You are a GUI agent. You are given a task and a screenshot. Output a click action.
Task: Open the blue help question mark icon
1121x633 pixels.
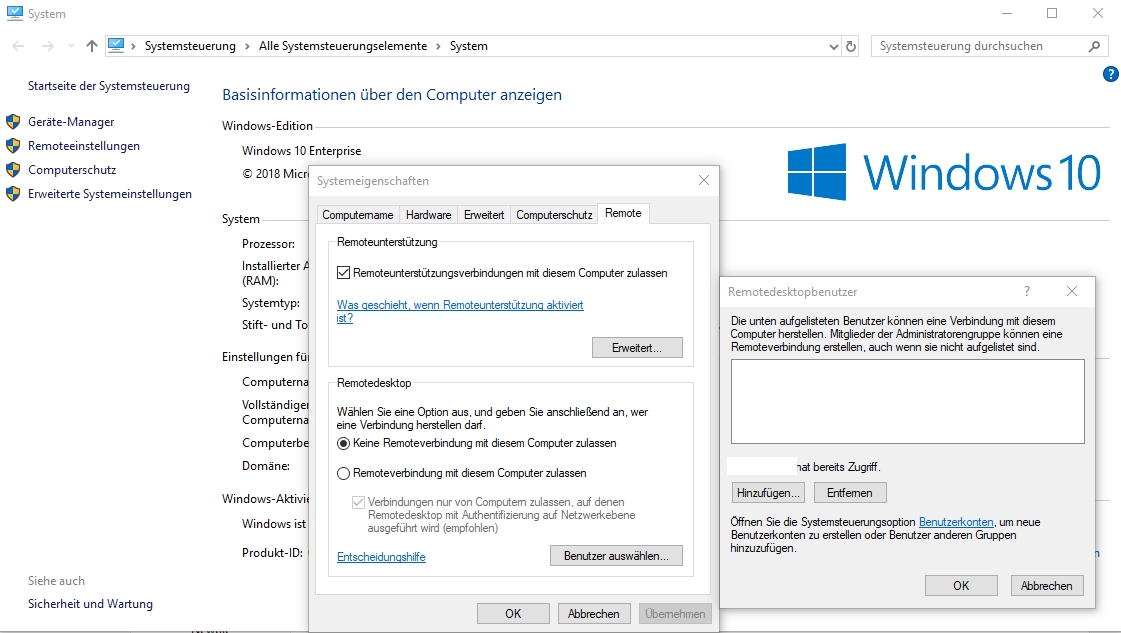coord(1110,74)
